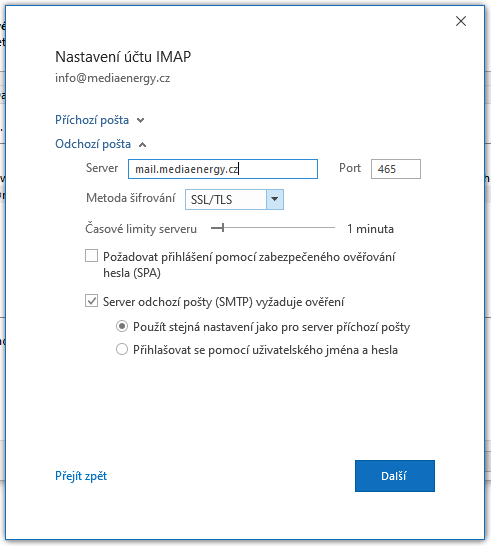This screenshot has height=546, width=491.
Task: Close the IMAP account settings dialog
Action: (461, 21)
